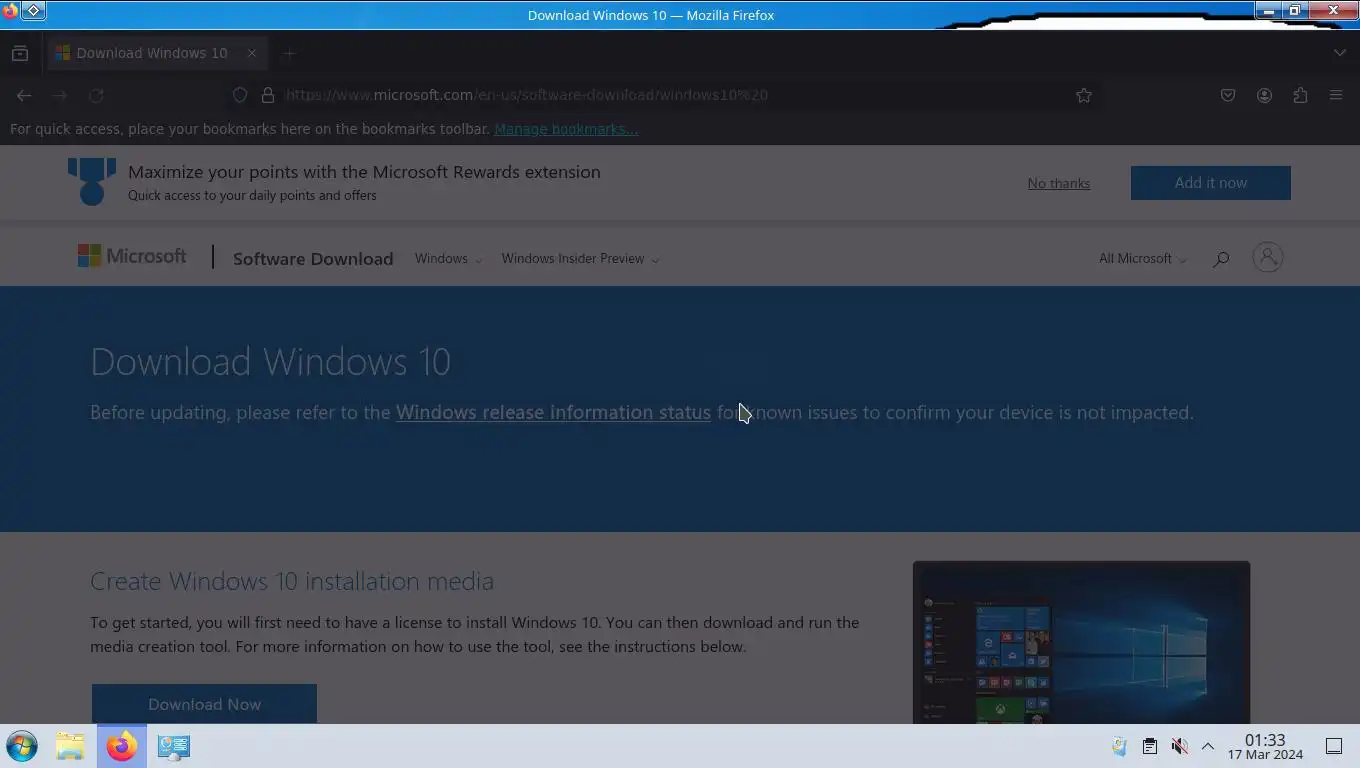Open the Extensions puzzle icon
This screenshot has width=1360, height=768.
(1300, 95)
